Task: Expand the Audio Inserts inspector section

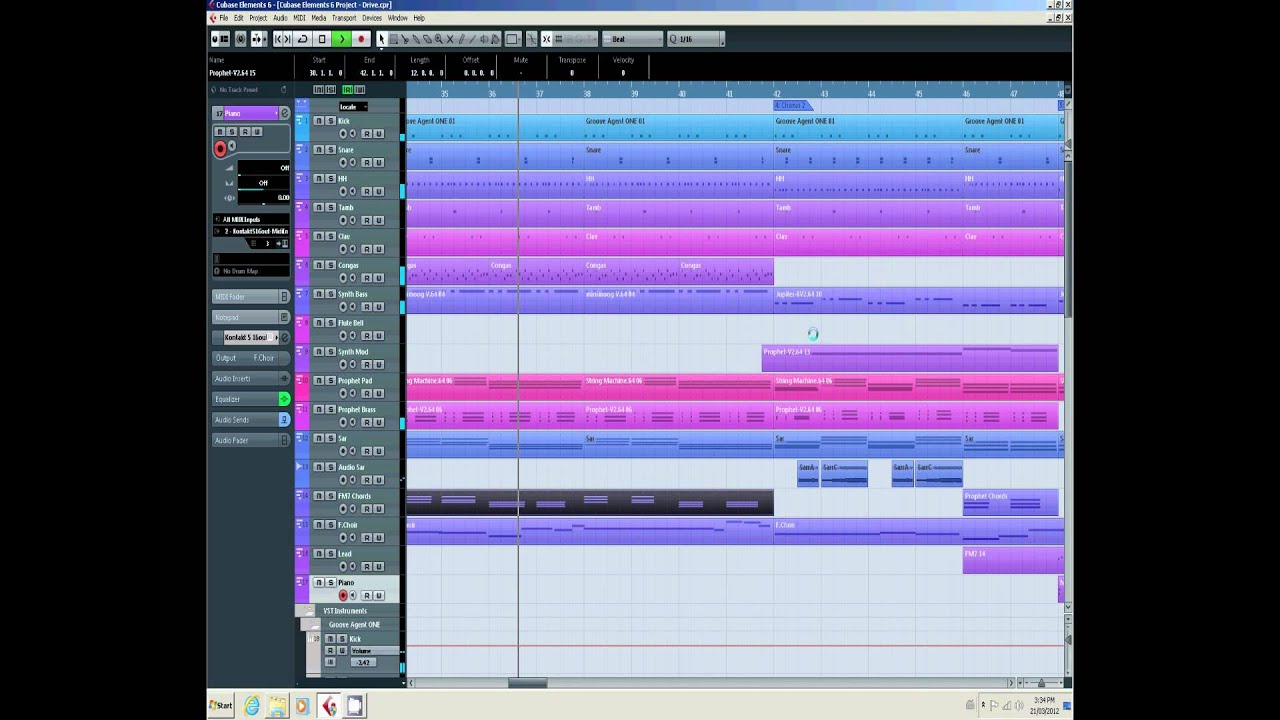Action: (x=251, y=379)
